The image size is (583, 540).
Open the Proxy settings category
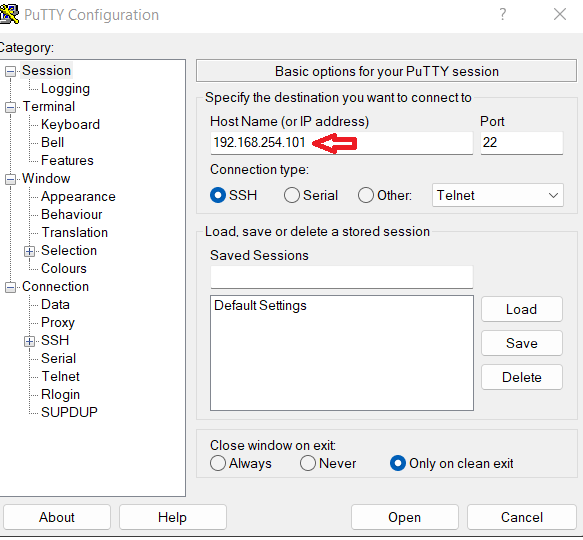coord(58,322)
